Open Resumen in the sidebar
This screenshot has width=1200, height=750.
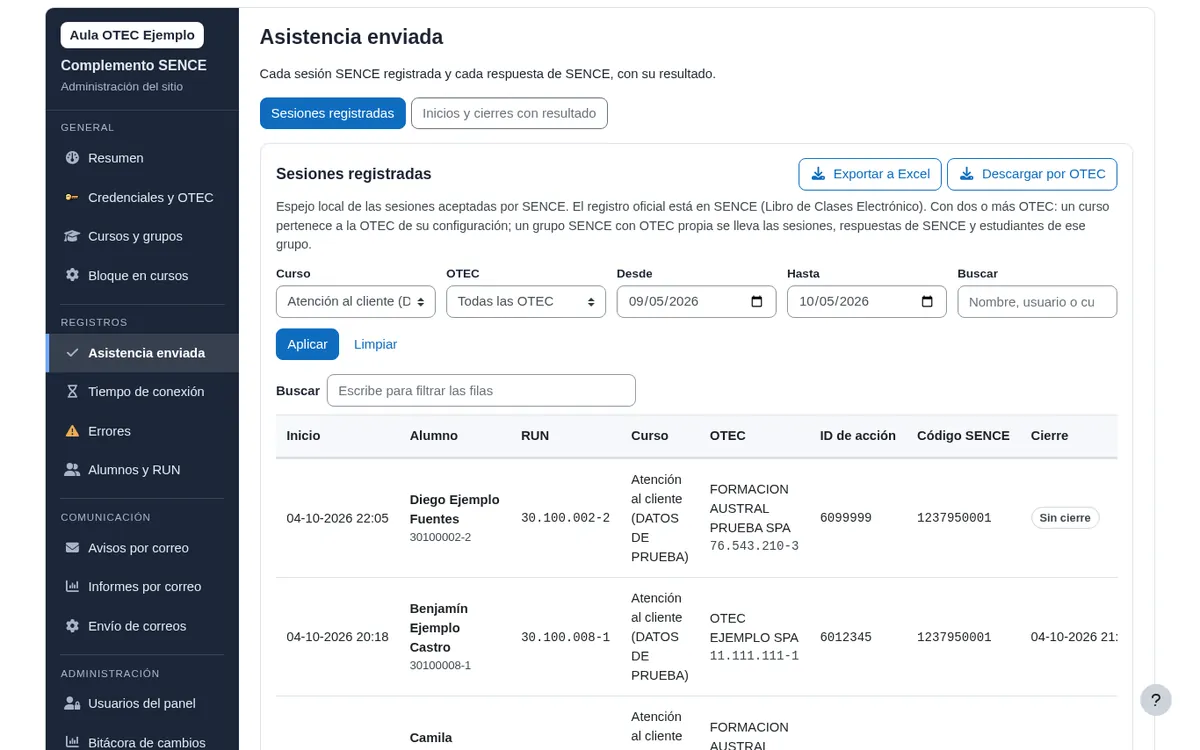pos(142,158)
